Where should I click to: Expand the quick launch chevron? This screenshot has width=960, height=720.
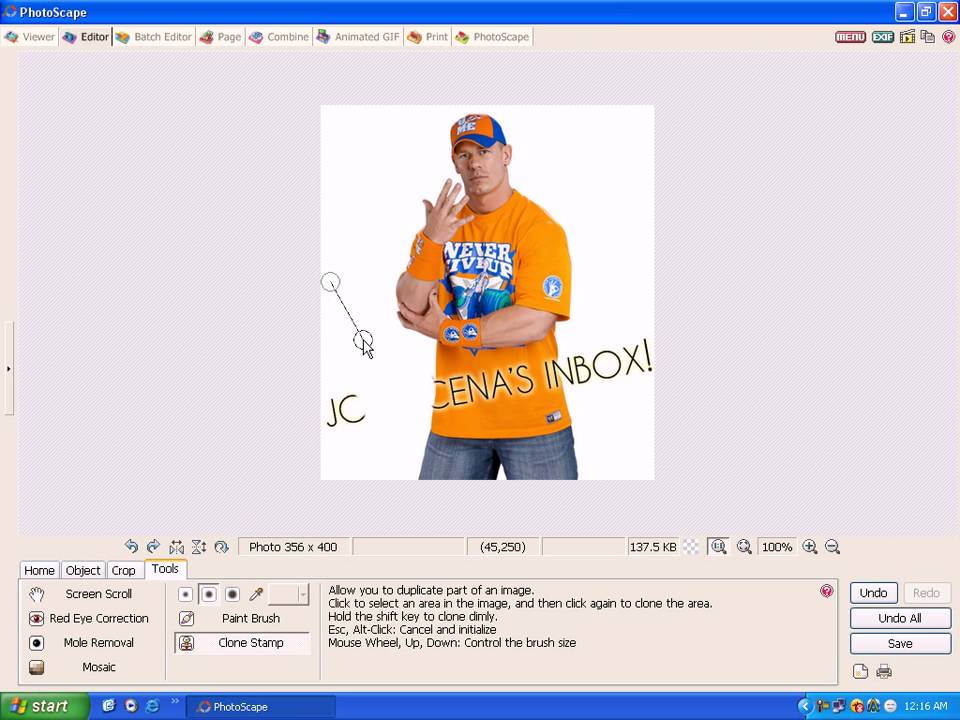coord(175,700)
